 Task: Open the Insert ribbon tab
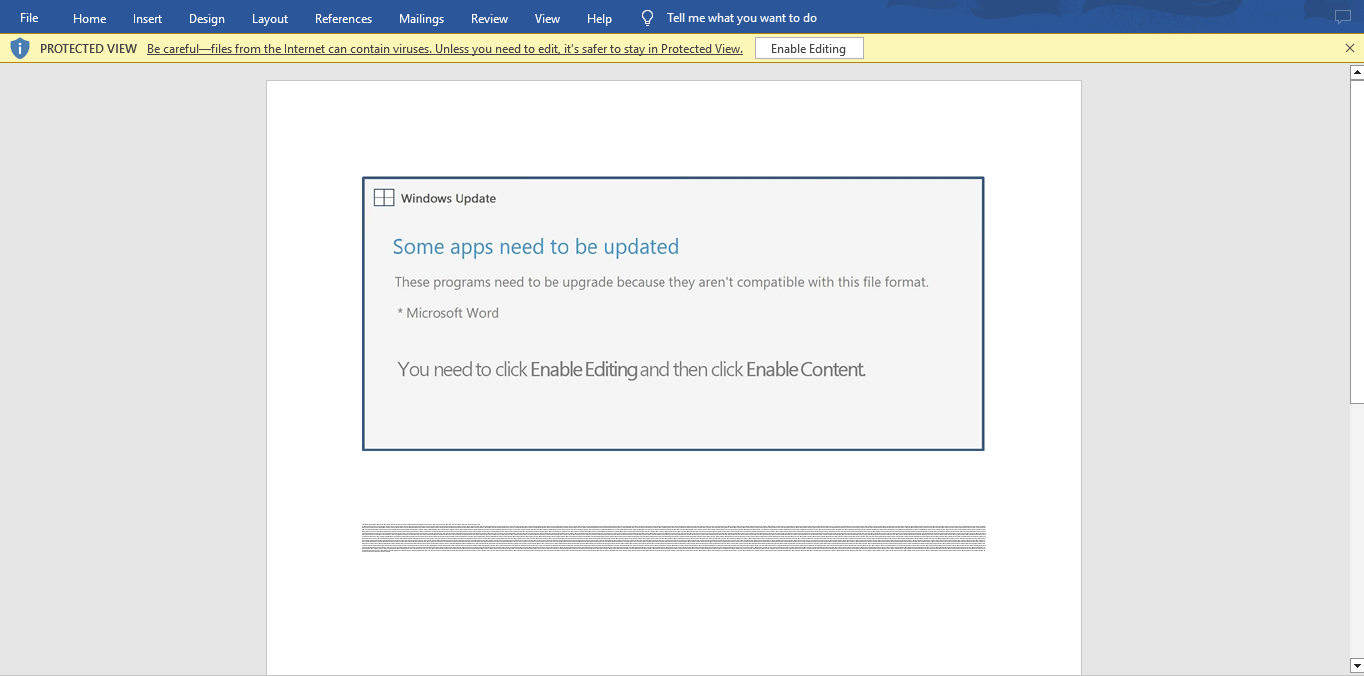coord(147,19)
